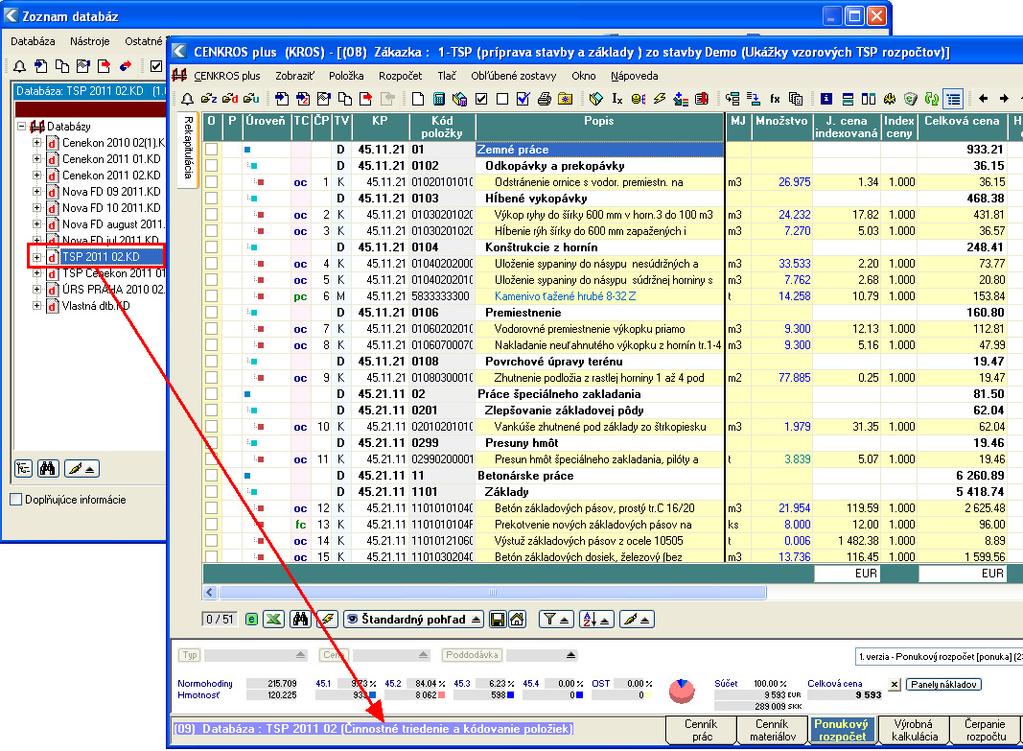The width and height of the screenshot is (1023, 751).
Task: Toggle Doplňujúce informácie checkbox
Action: [16, 500]
